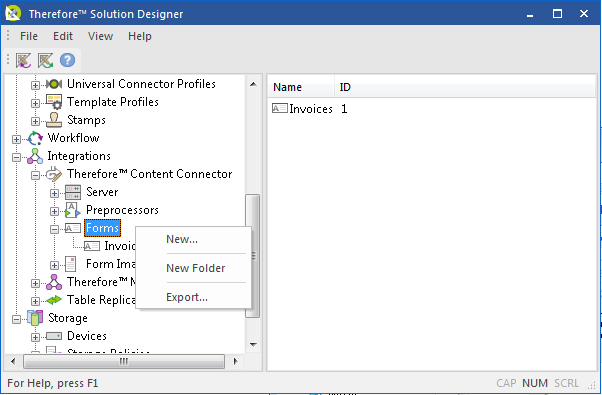602x395 pixels.
Task: Click tree vertical scrollbar up arrow
Action: coord(253,84)
